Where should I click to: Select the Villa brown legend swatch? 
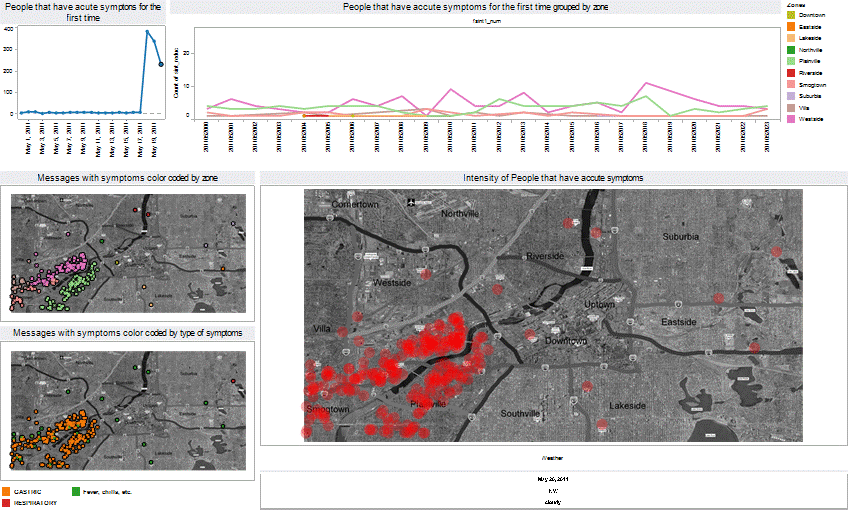tap(791, 108)
